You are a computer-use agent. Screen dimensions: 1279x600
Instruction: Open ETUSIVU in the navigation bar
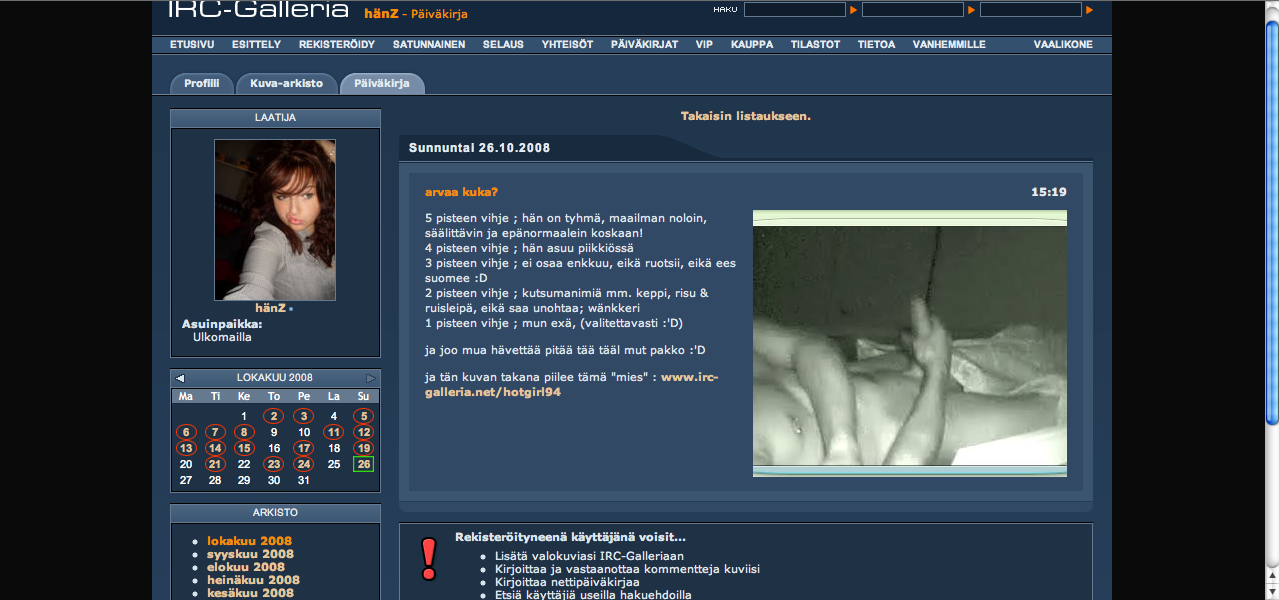pos(192,45)
